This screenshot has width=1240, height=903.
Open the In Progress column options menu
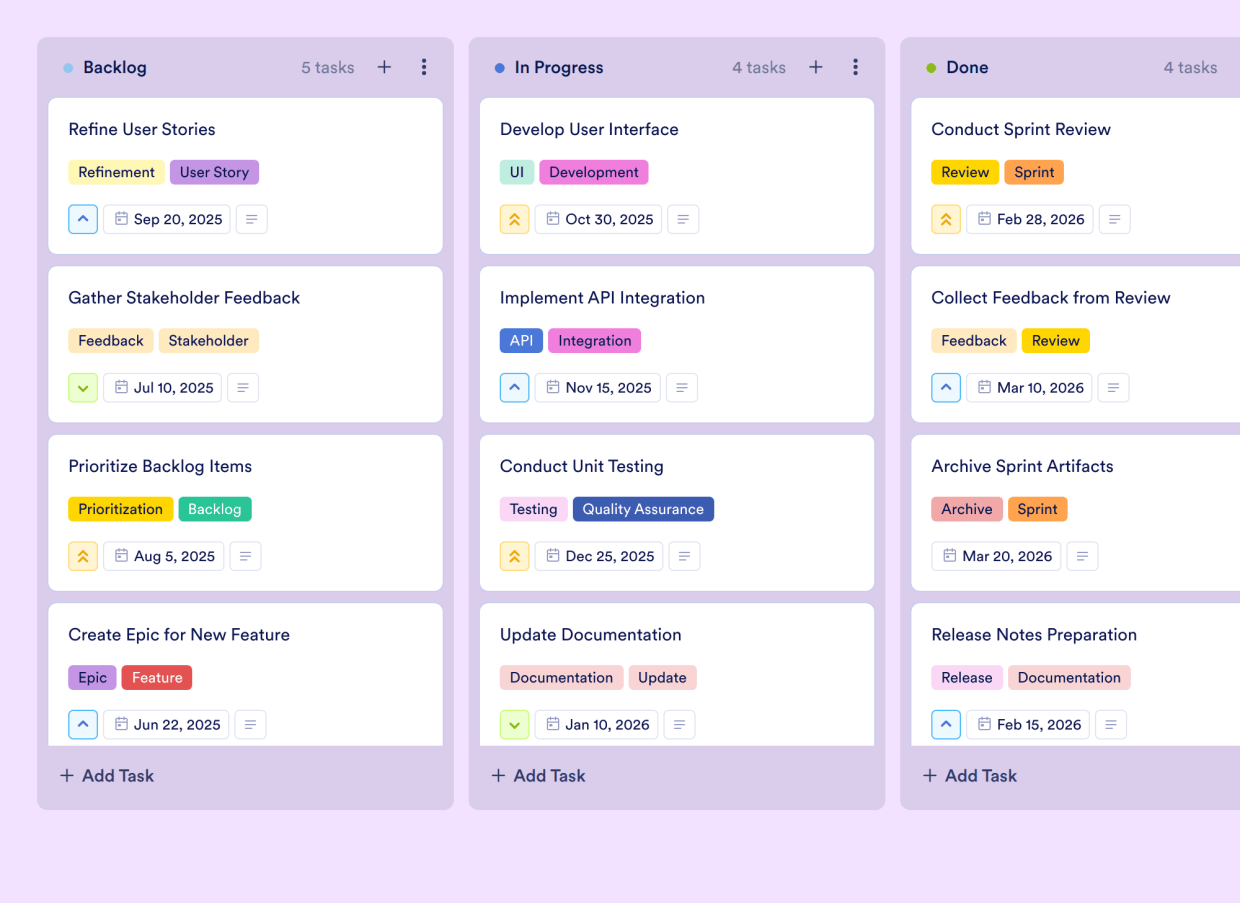point(856,67)
